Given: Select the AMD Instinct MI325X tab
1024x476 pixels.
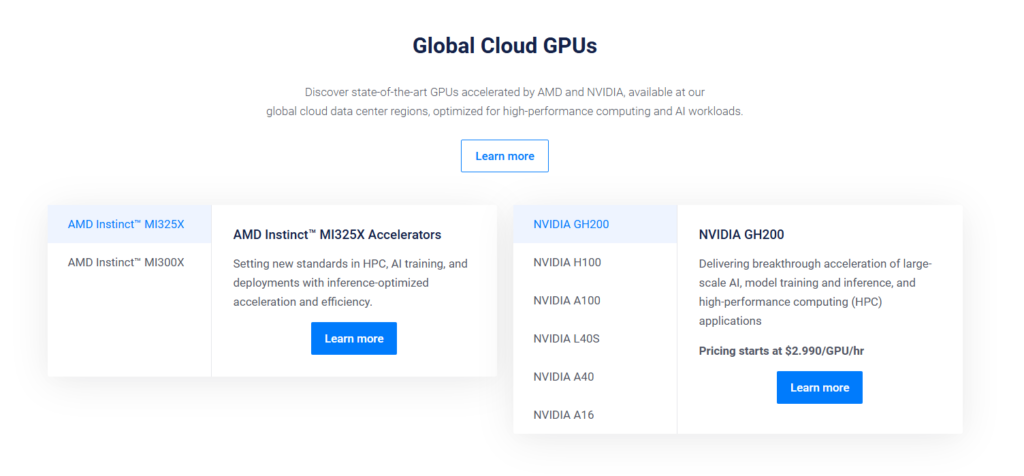Looking at the screenshot, I should 129,224.
